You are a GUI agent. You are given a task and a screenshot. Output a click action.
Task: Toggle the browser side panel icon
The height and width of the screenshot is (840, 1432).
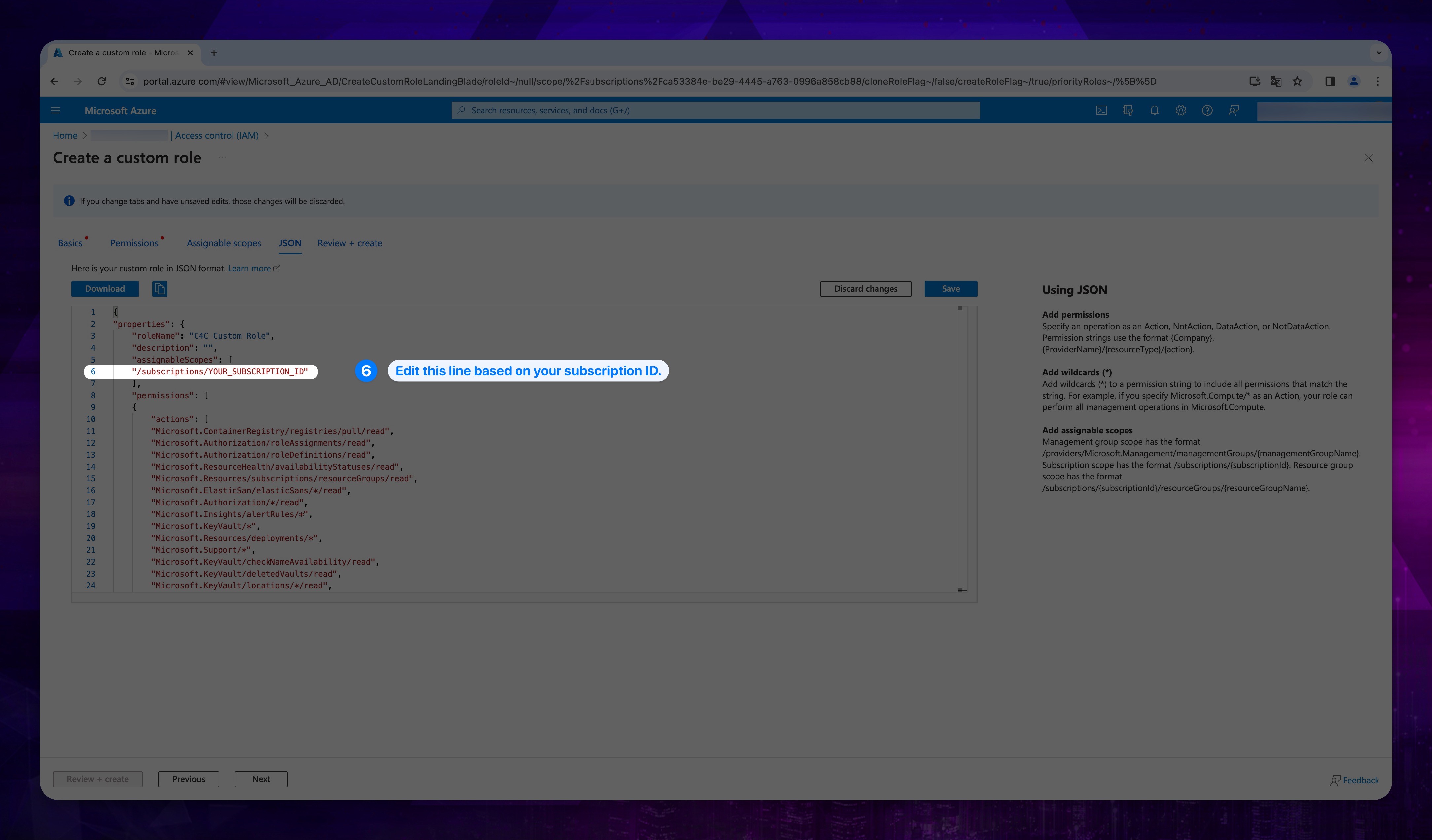1330,81
